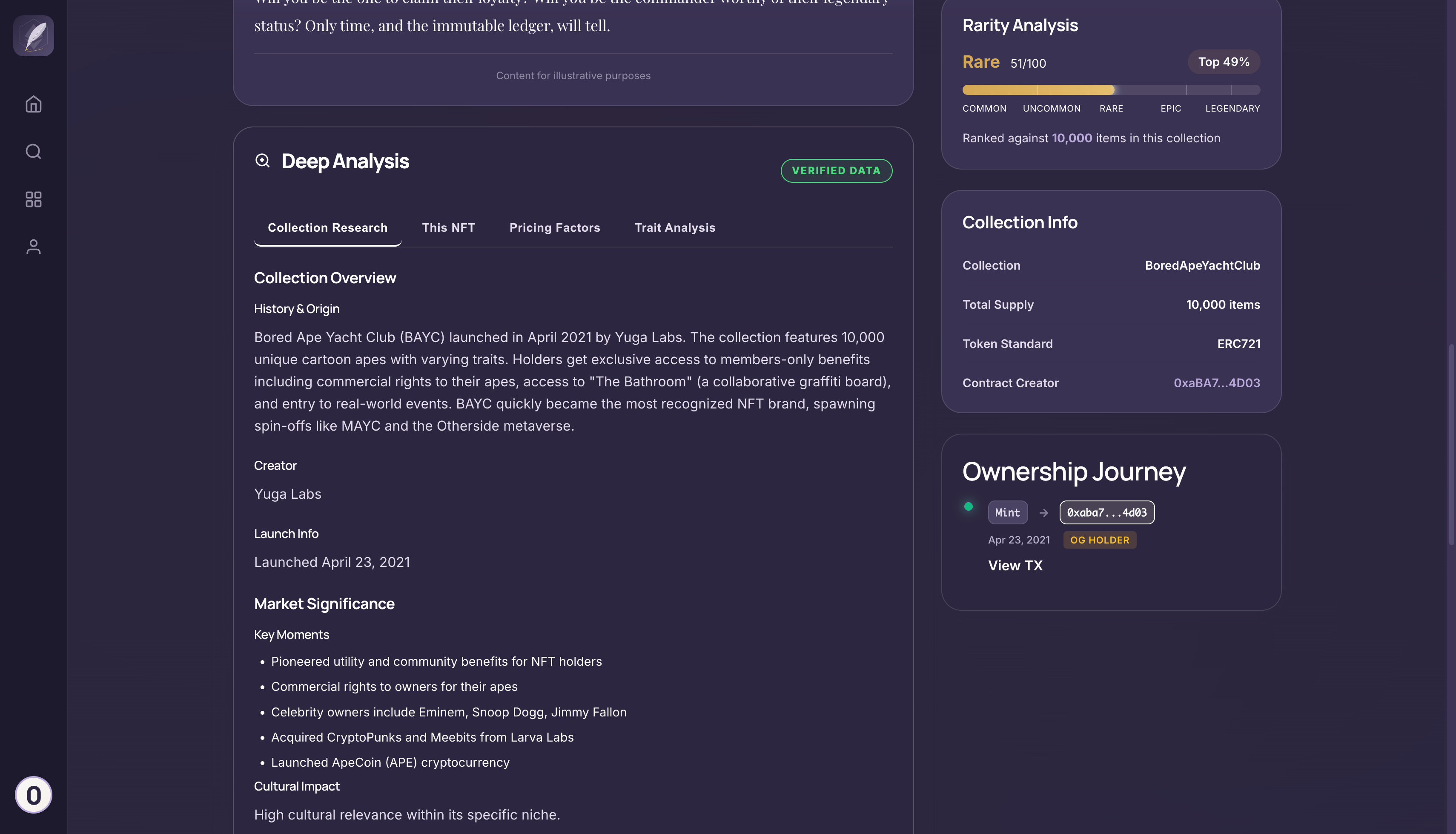The width and height of the screenshot is (1456, 834).
Task: Switch to the This NFT tab
Action: tap(448, 228)
